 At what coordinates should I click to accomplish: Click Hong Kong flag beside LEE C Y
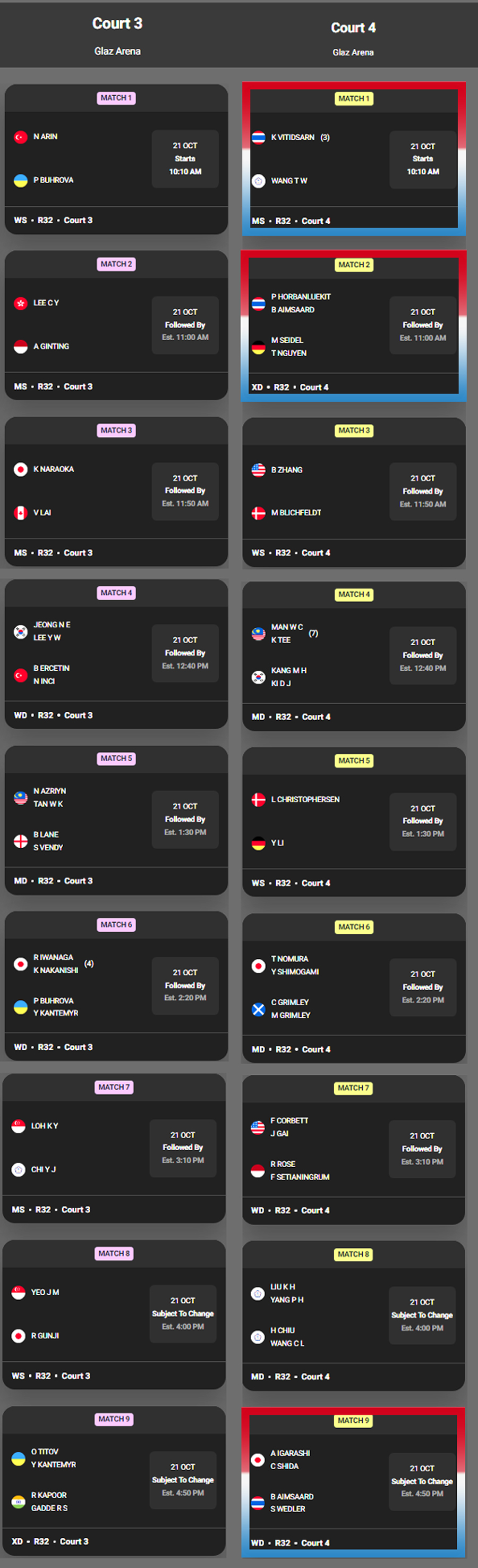(x=21, y=303)
